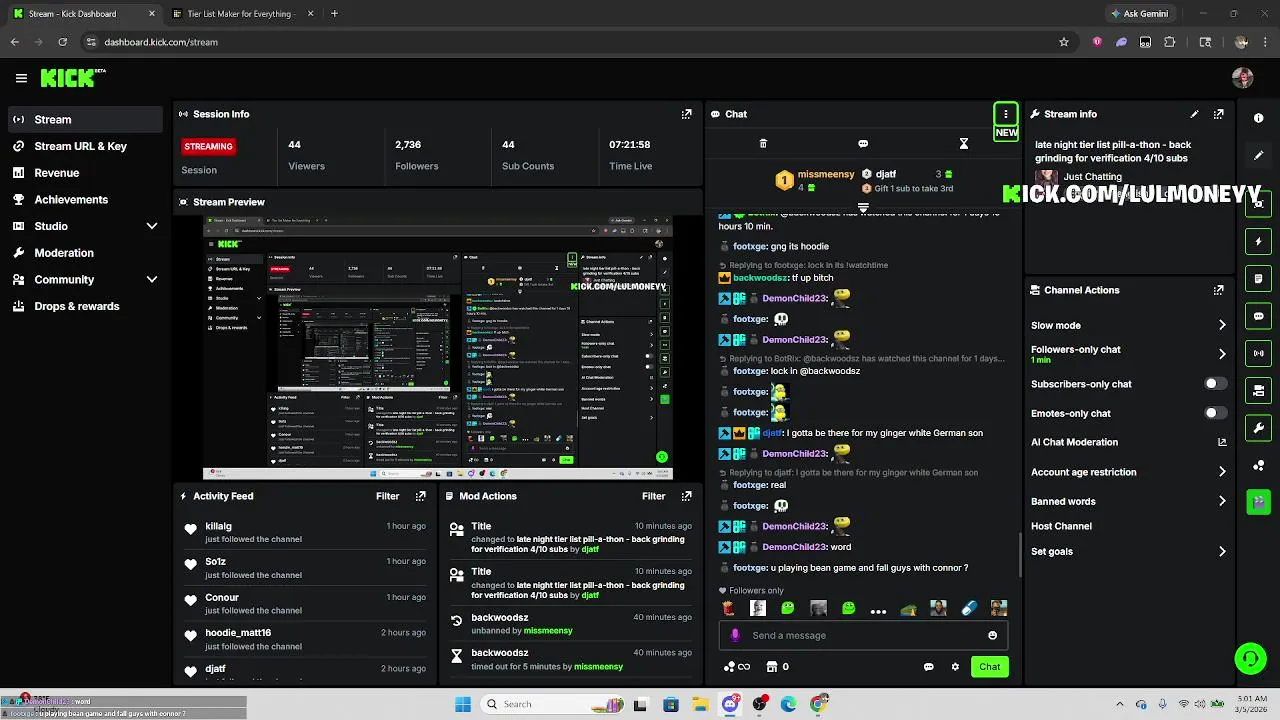Click the Windows taskbar Search box
This screenshot has height=720, width=1280.
click(553, 704)
